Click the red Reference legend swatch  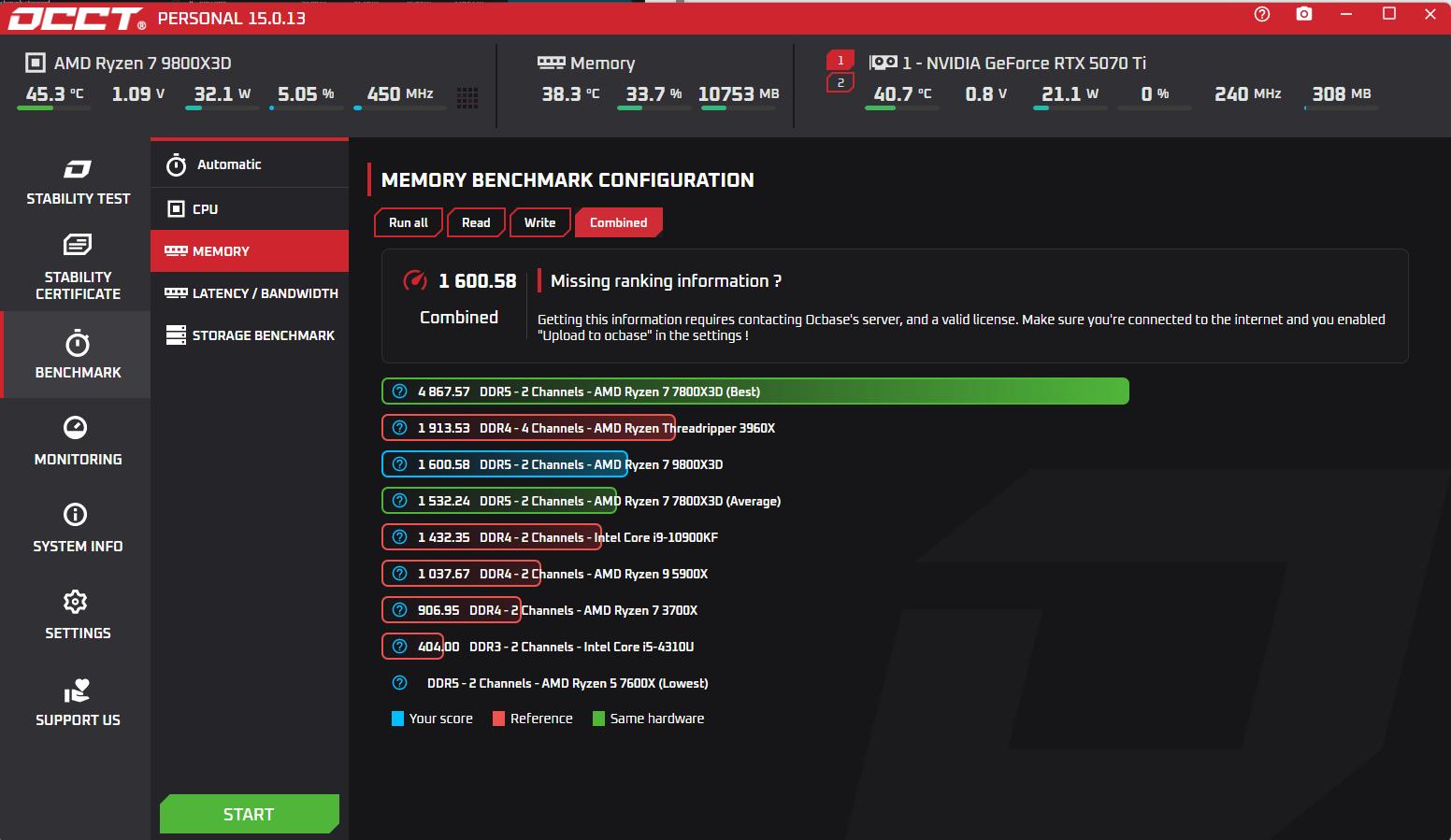(x=498, y=719)
